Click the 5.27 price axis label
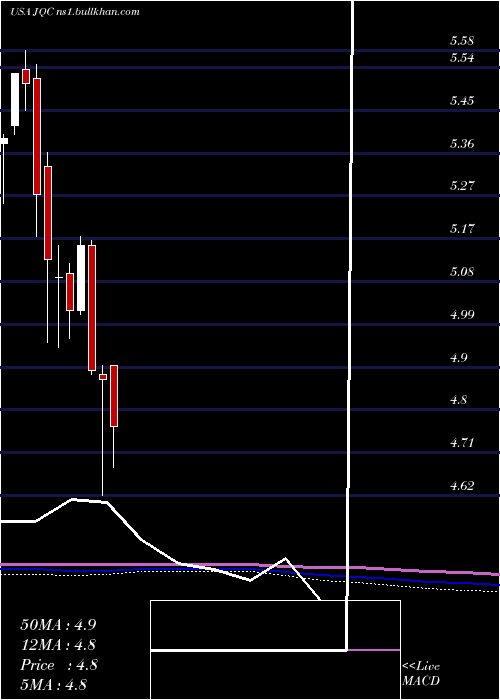 click(462, 186)
